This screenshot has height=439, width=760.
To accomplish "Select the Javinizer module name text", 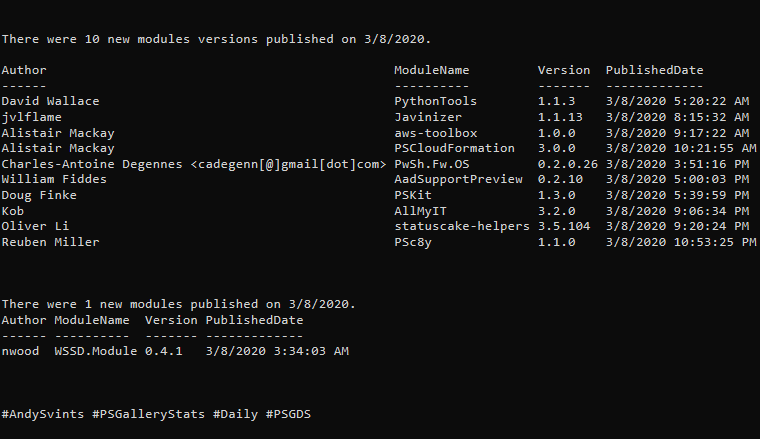I will [428, 117].
